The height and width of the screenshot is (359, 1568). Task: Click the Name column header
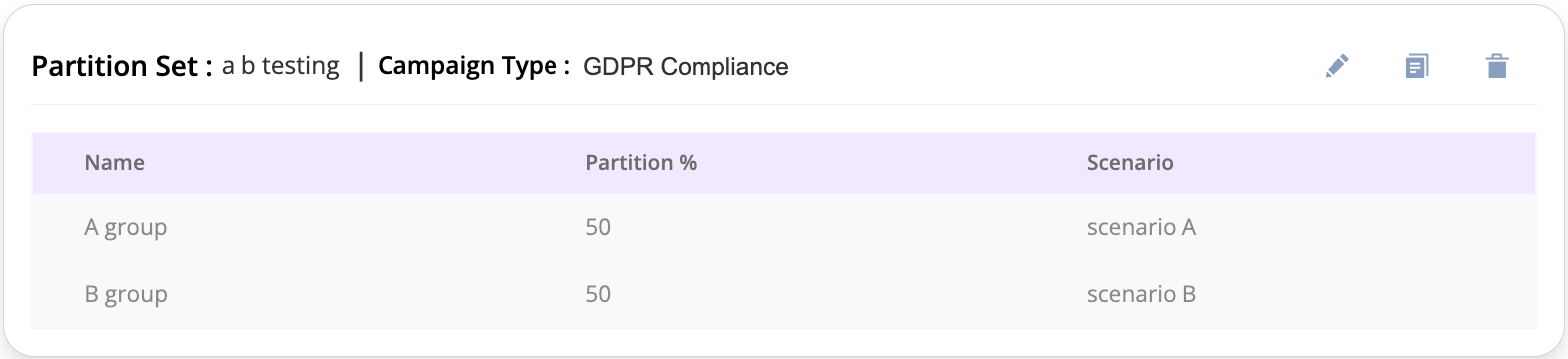(x=115, y=163)
